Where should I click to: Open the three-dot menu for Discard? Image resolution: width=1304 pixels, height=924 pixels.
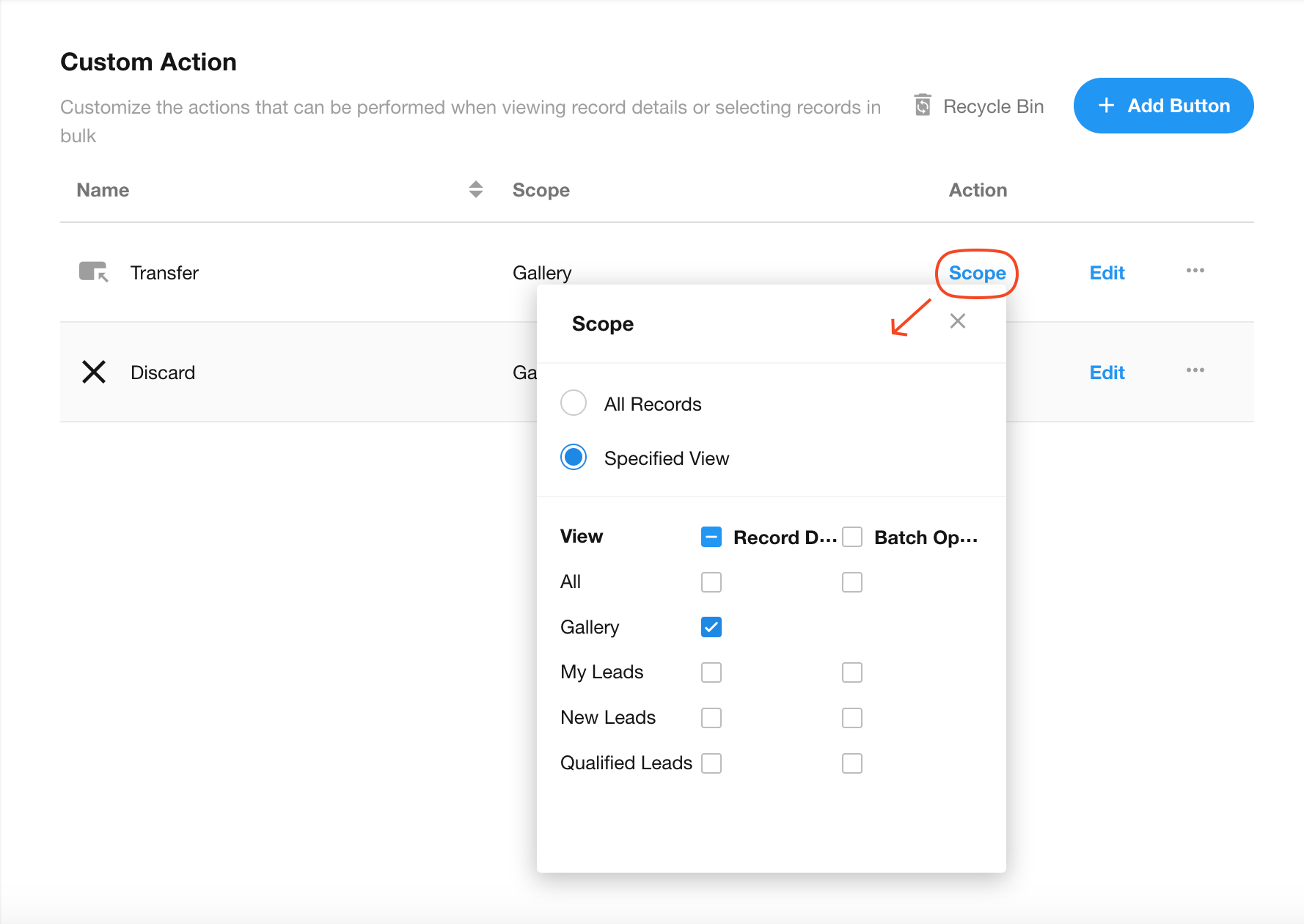[x=1195, y=370]
